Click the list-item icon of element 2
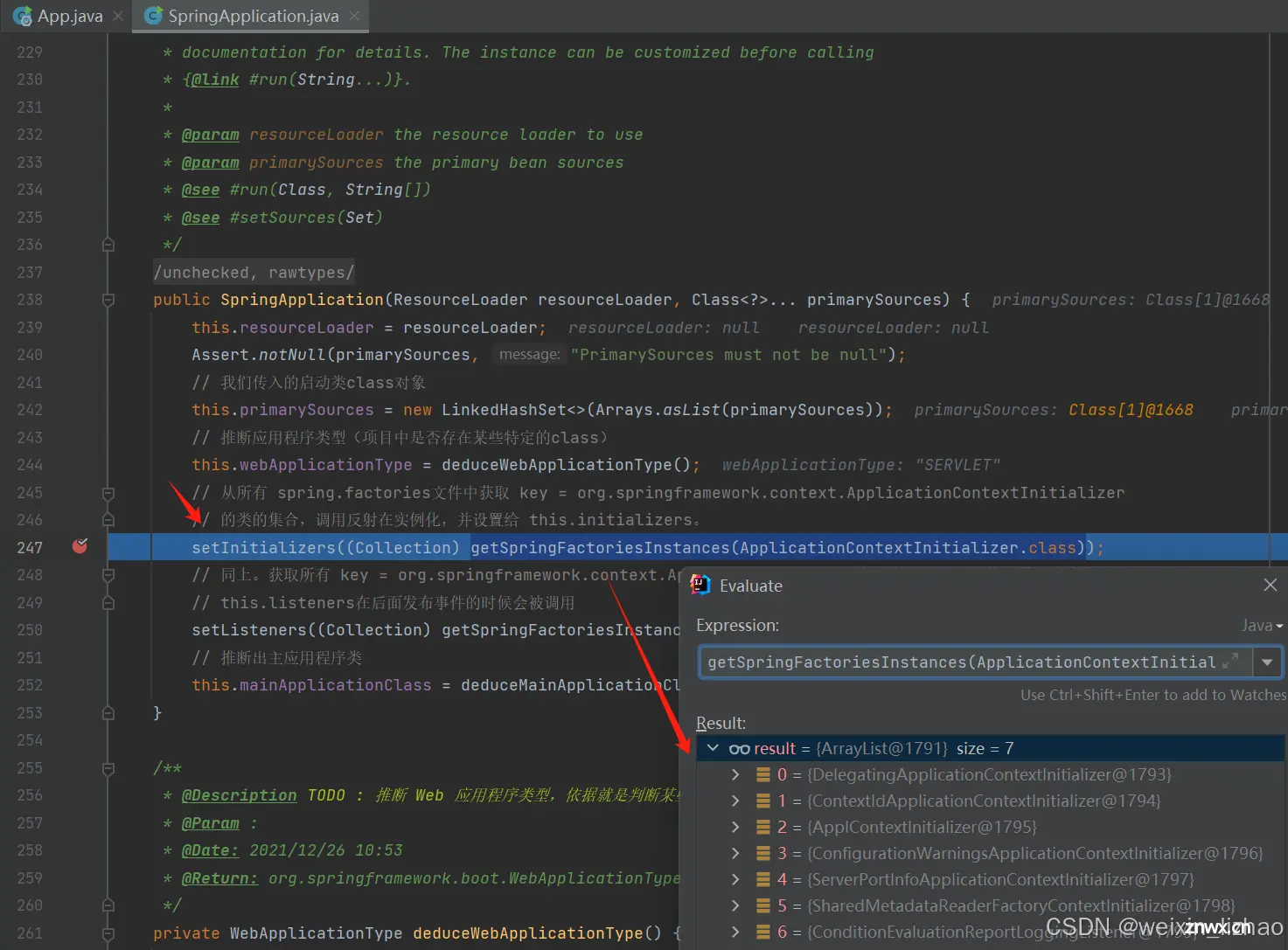 click(x=763, y=827)
